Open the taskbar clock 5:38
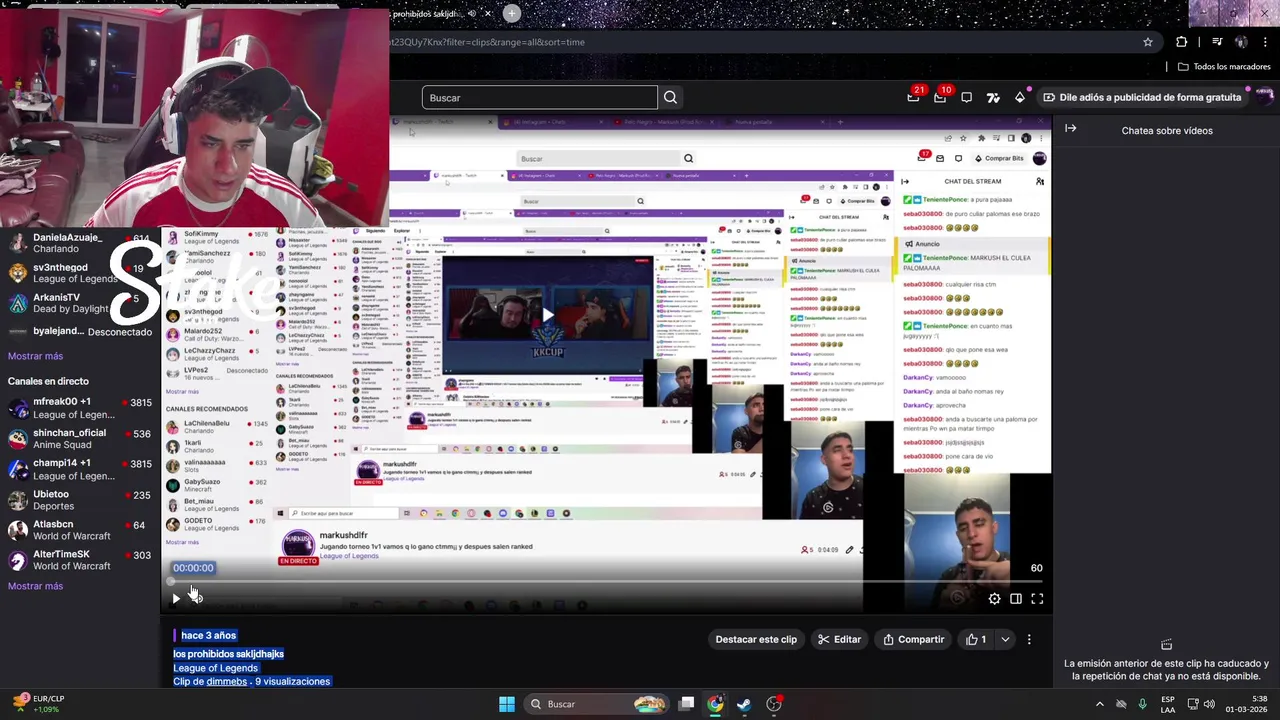Image resolution: width=1280 pixels, height=720 pixels. (x=1246, y=703)
